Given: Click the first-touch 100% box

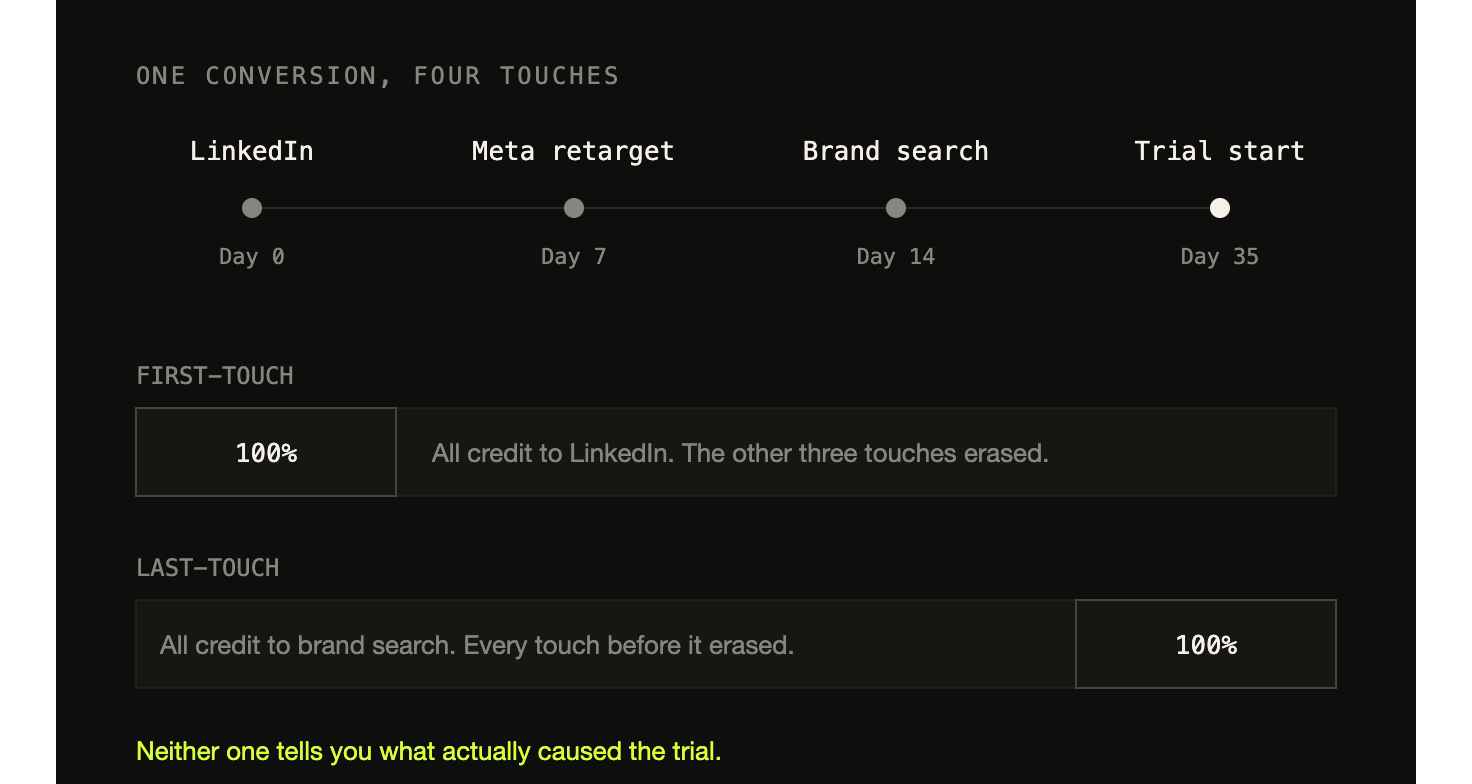Looking at the screenshot, I should (x=266, y=452).
